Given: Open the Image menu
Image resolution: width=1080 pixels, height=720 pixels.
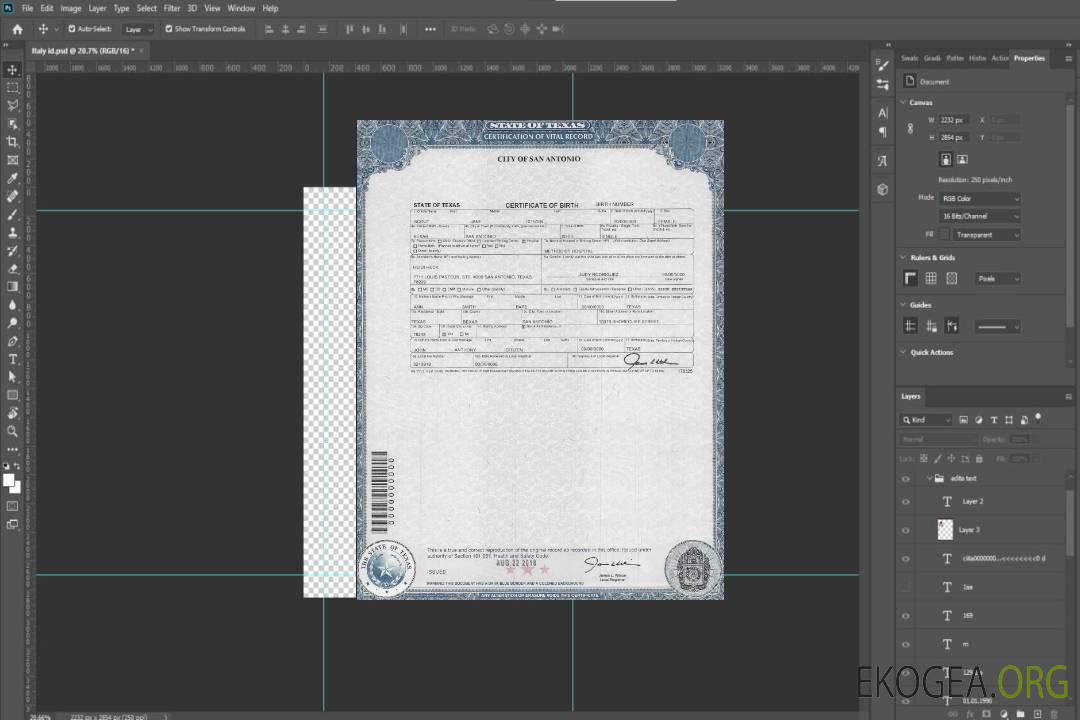Looking at the screenshot, I should (x=70, y=8).
